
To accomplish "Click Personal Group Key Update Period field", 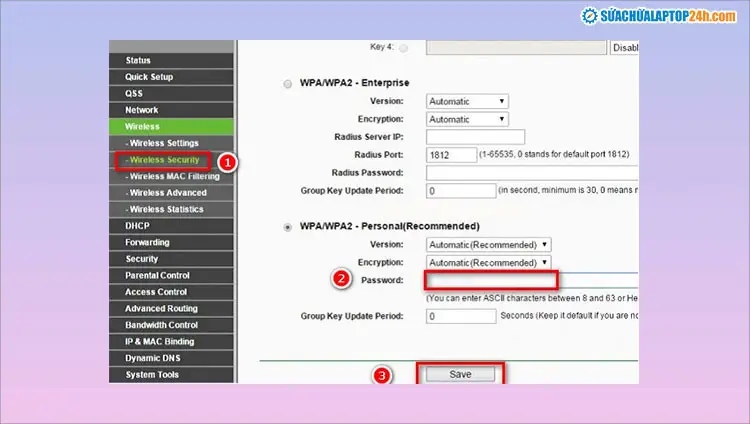I will [x=461, y=316].
